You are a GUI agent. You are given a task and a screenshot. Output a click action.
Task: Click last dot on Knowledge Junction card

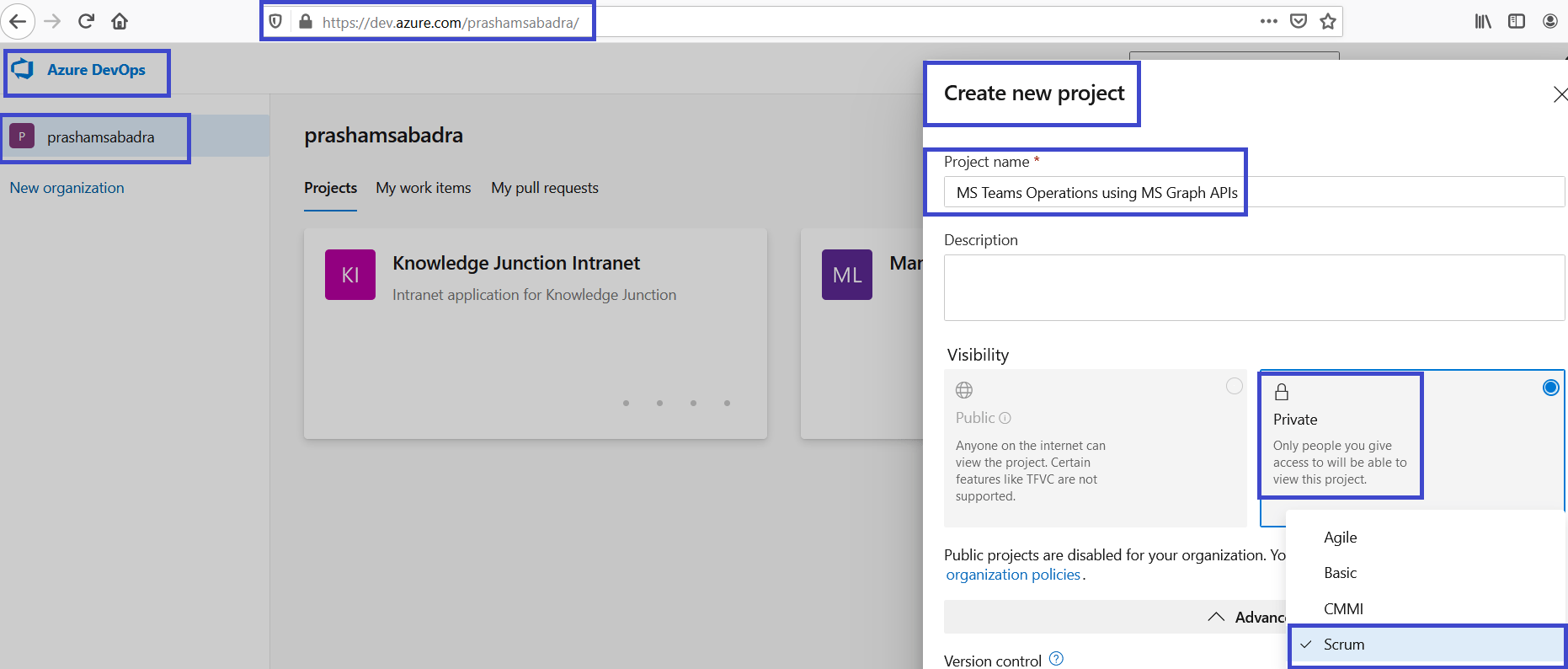coord(727,403)
